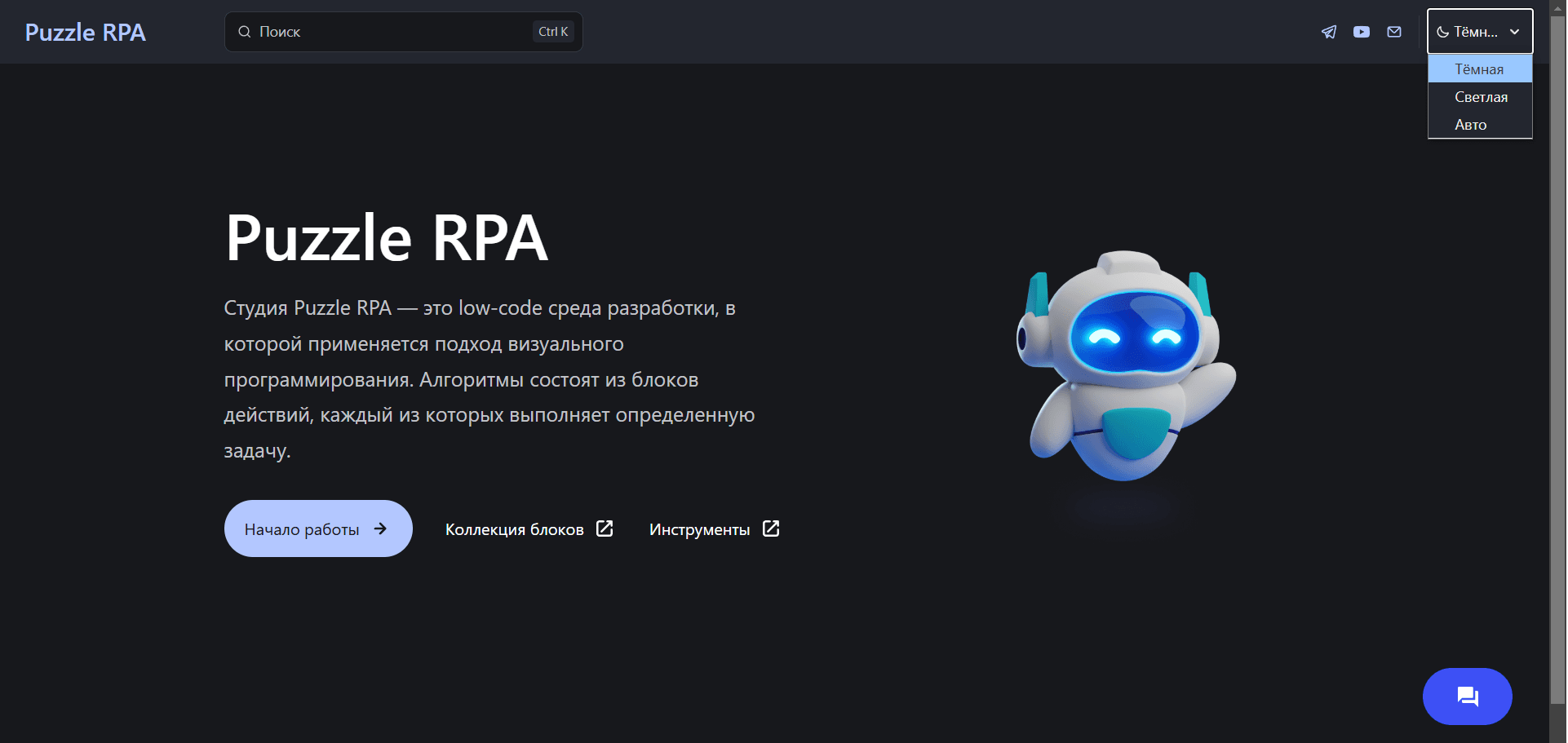Image resolution: width=1568 pixels, height=743 pixels.
Task: Click the Тёмн... theme selector label
Action: point(1475,32)
